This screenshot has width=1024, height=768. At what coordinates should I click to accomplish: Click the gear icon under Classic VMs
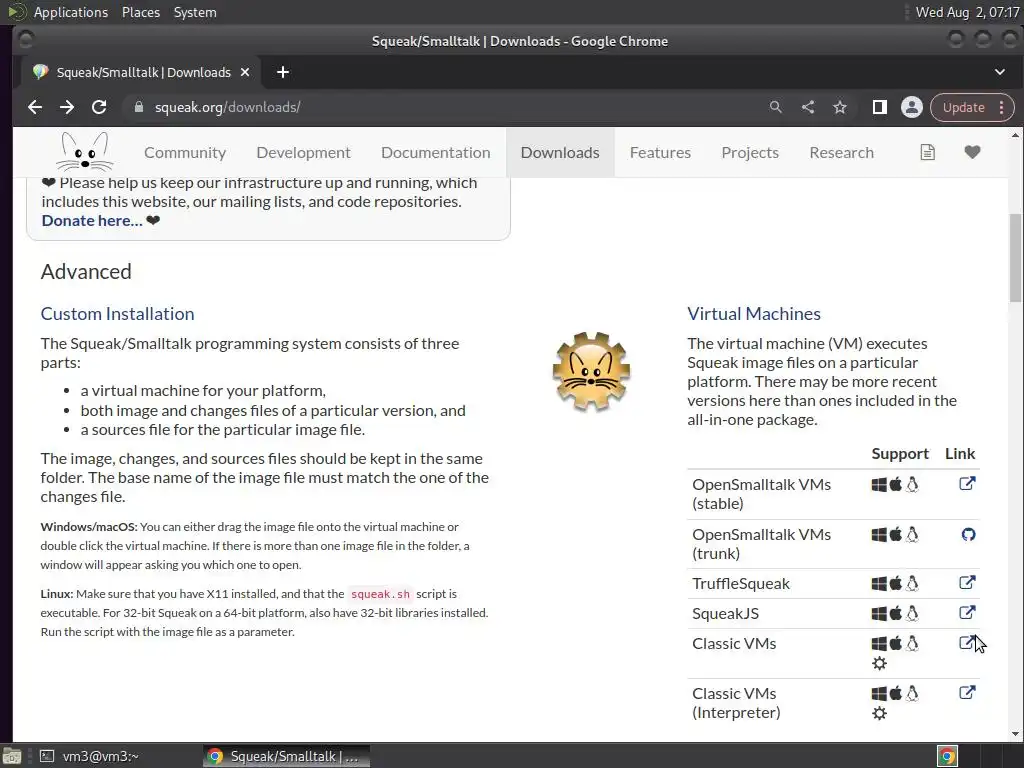tap(880, 664)
